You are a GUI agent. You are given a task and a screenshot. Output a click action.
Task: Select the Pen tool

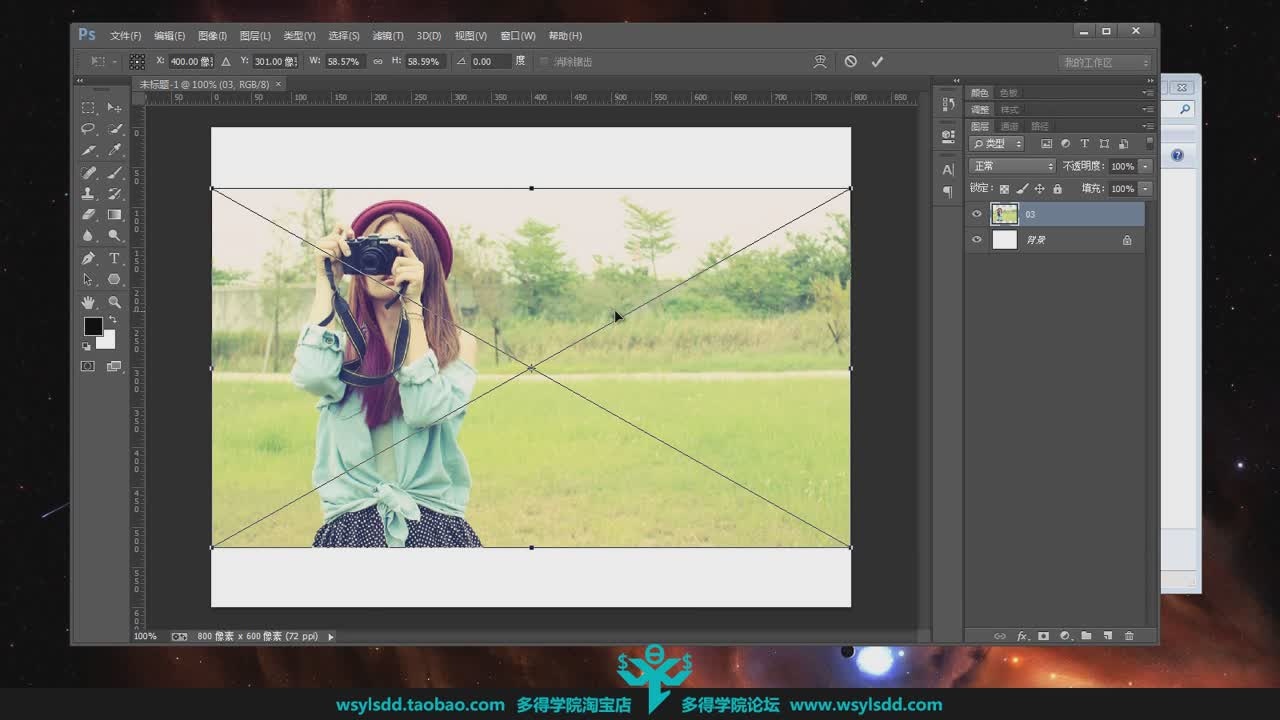88,259
